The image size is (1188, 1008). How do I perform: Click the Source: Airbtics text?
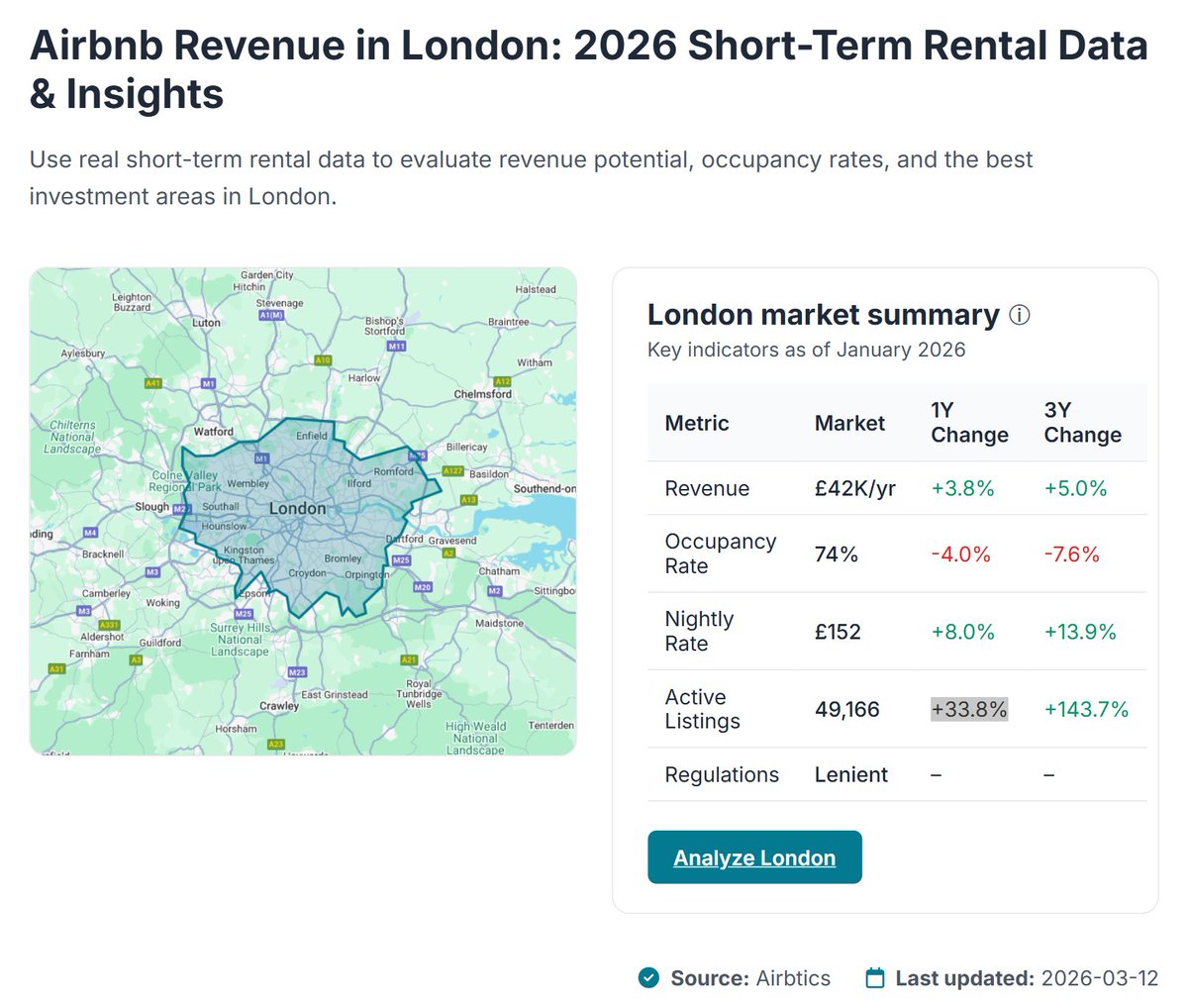click(750, 978)
